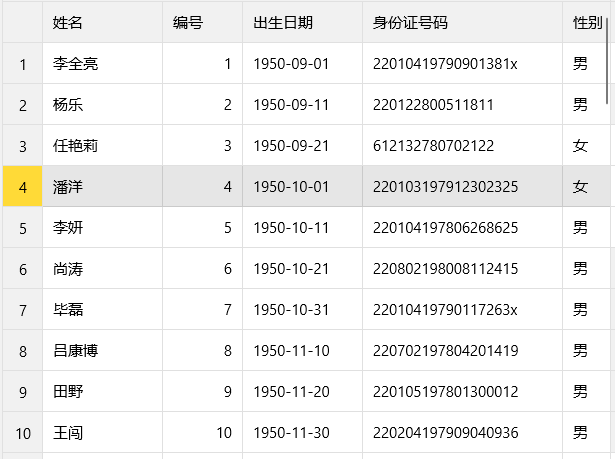This screenshot has width=615, height=459.
Task: Sort by the 编号 column header
Action: pos(201,22)
